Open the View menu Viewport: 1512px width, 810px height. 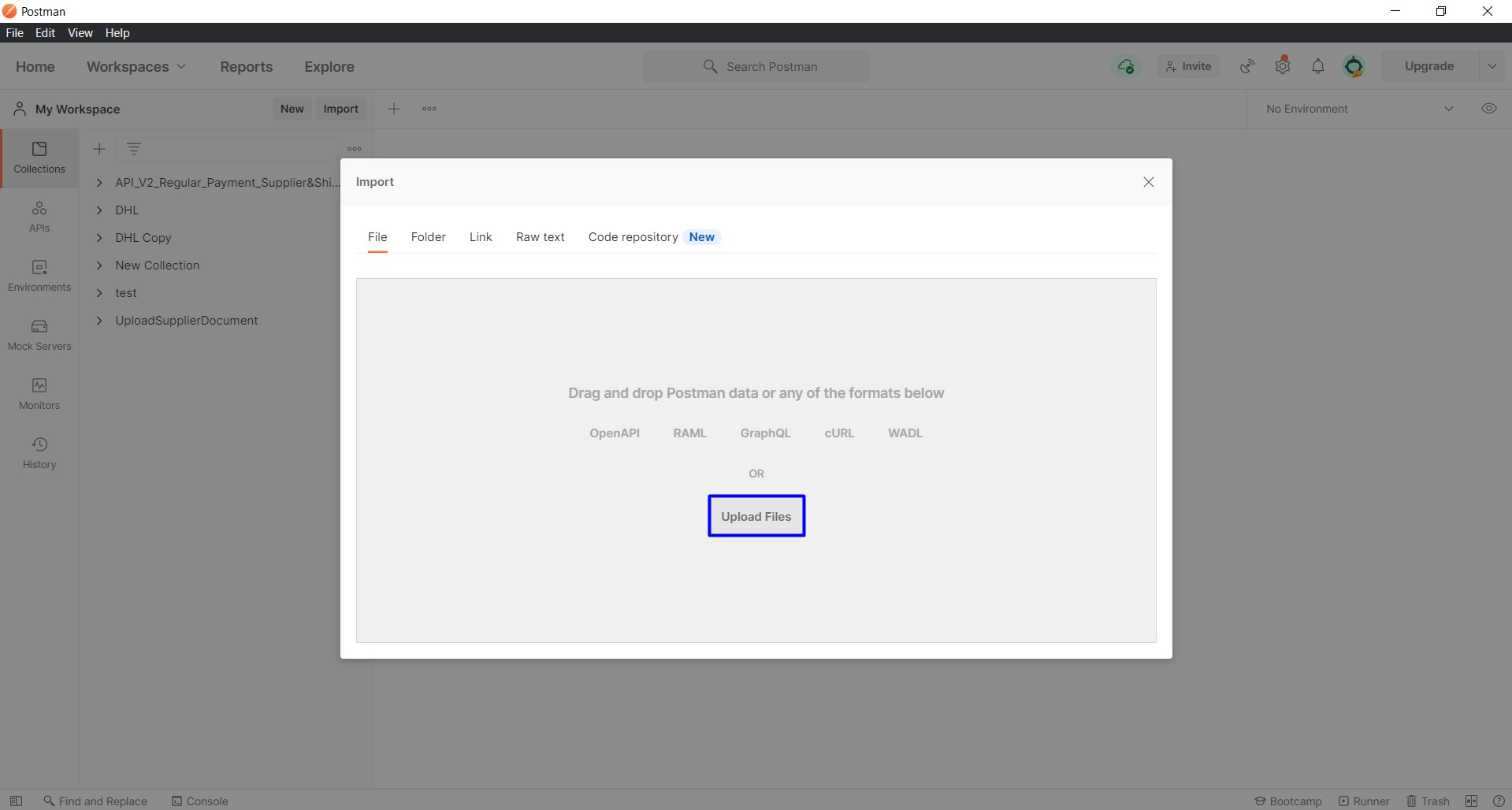point(80,33)
